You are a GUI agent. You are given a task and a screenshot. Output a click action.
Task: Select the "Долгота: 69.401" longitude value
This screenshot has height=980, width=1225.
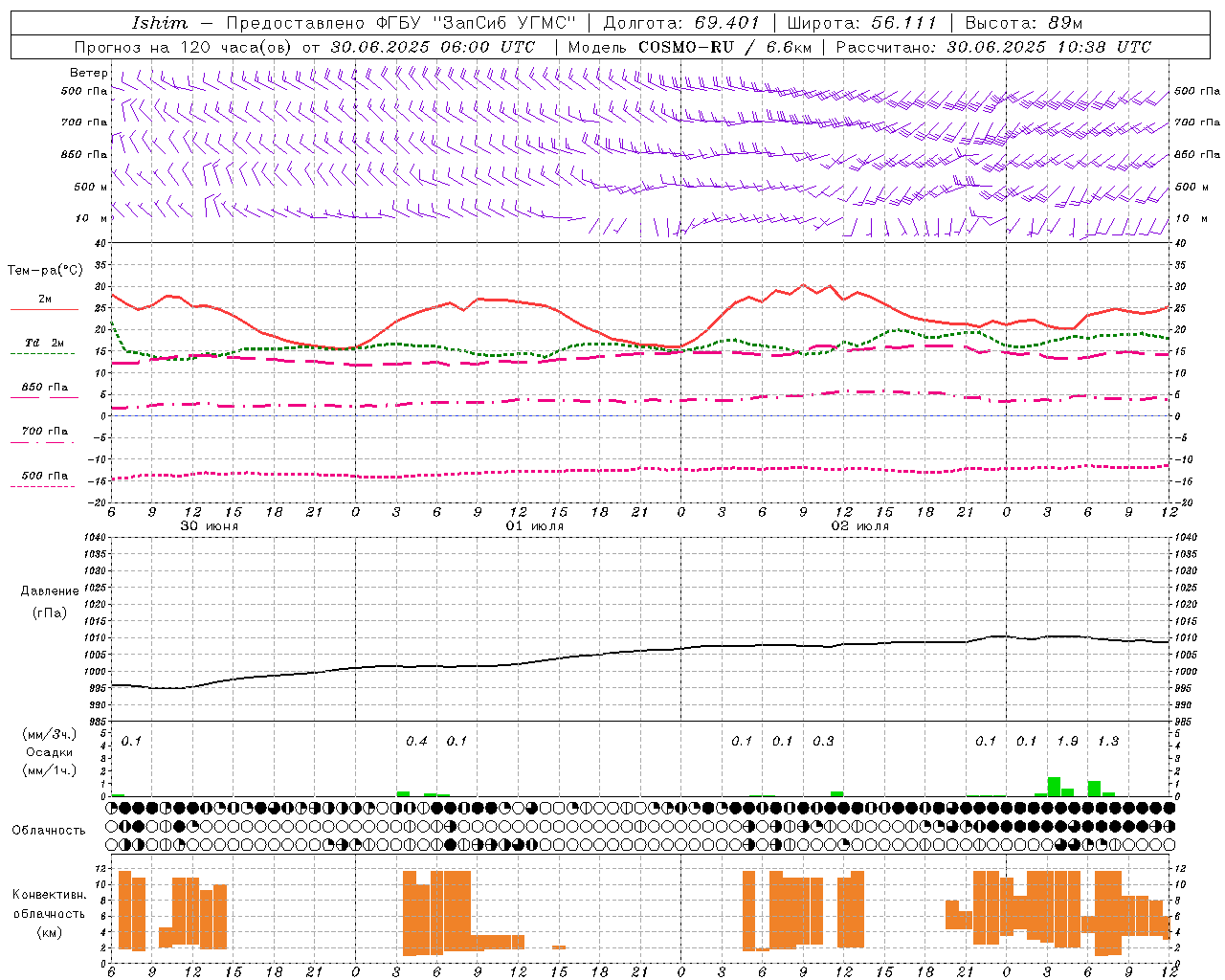pos(681,23)
